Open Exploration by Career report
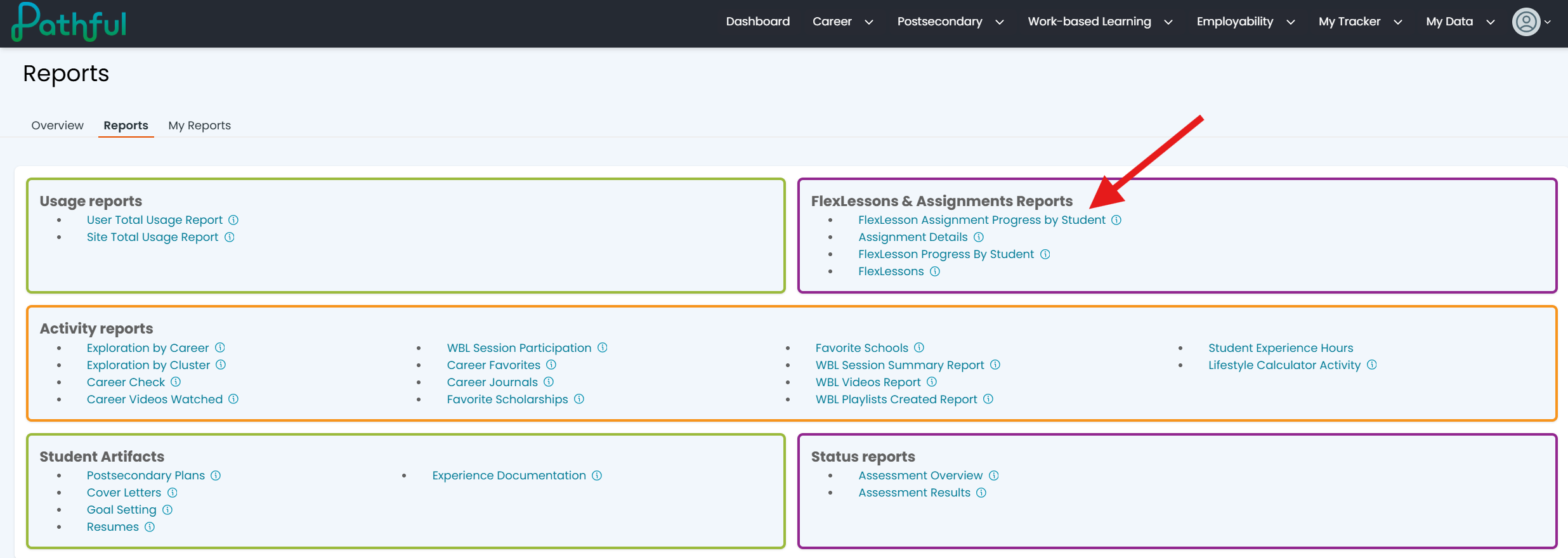The height and width of the screenshot is (558, 1568). 148,347
